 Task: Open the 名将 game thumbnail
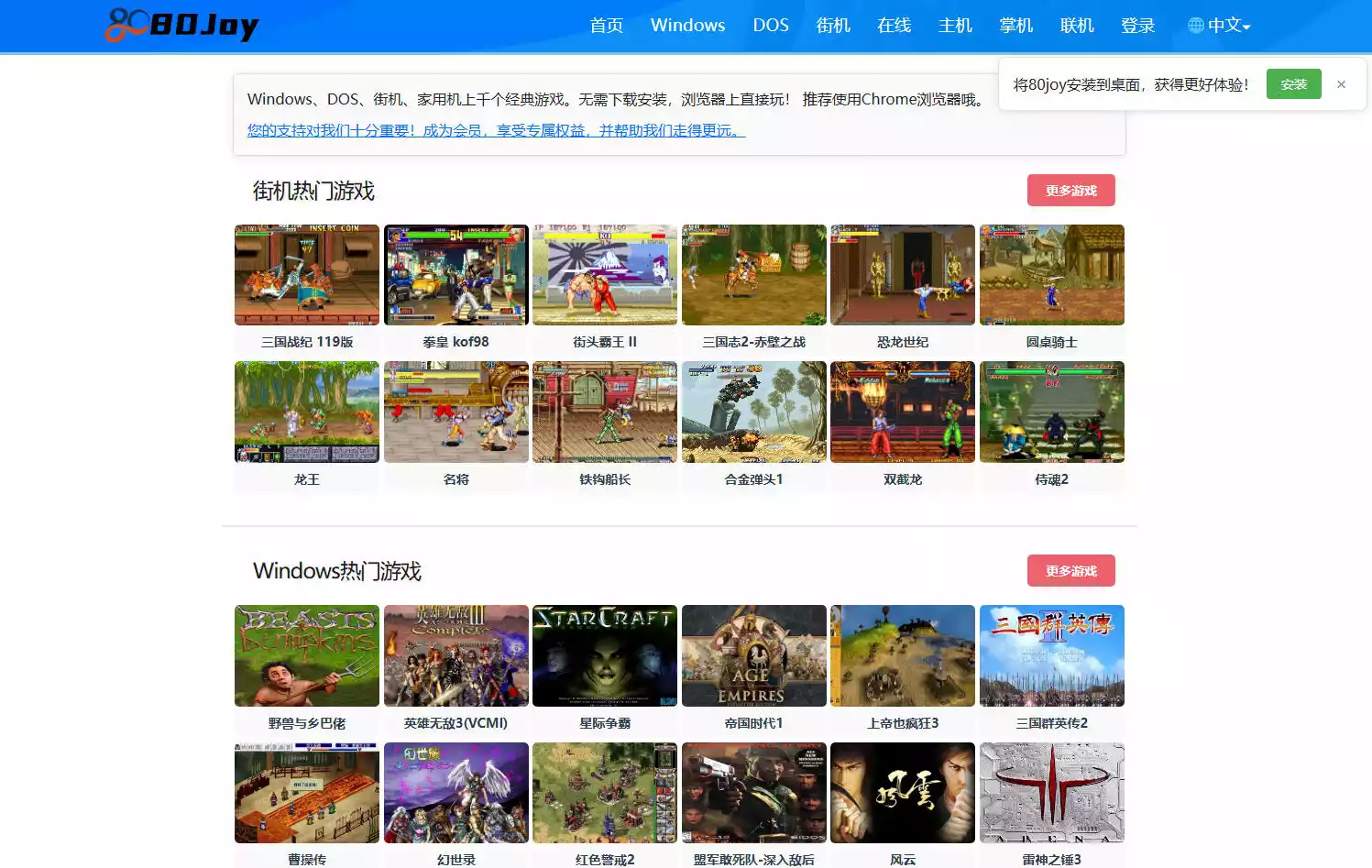[x=456, y=412]
